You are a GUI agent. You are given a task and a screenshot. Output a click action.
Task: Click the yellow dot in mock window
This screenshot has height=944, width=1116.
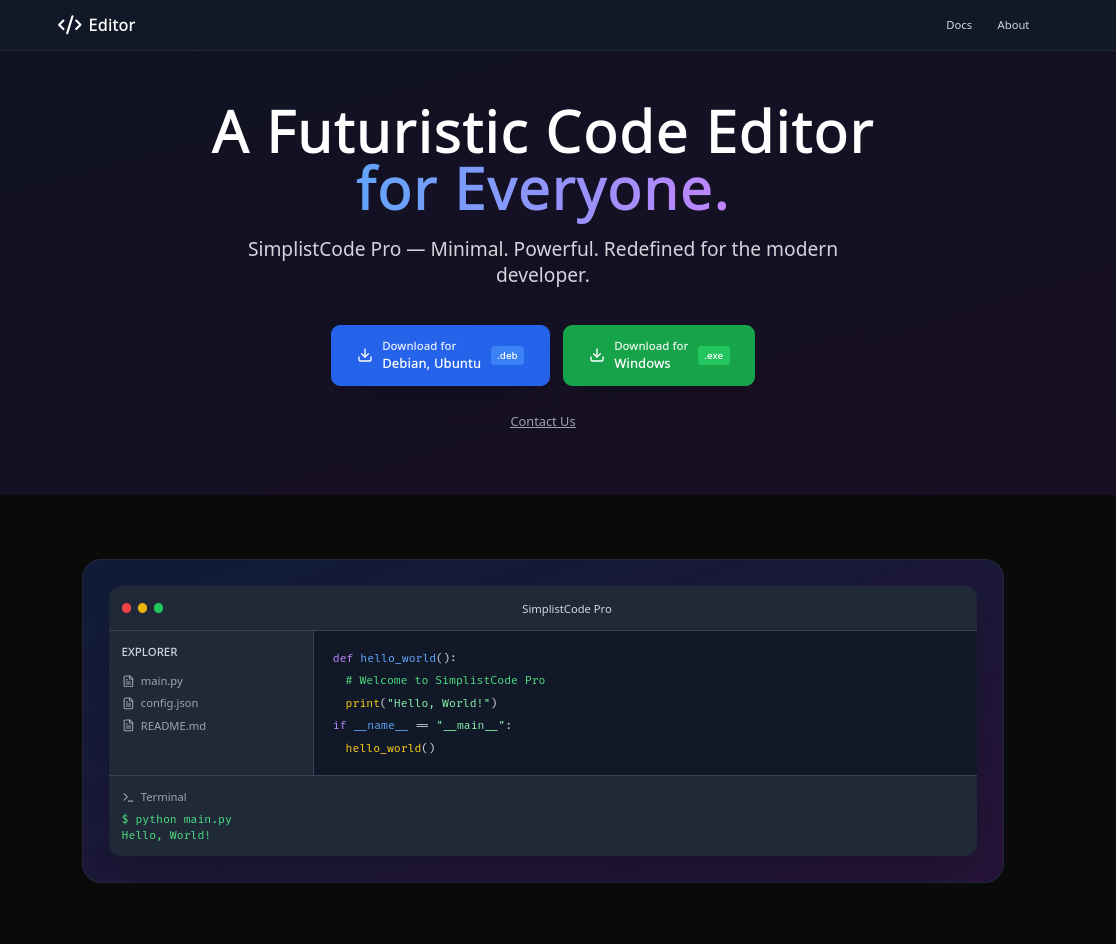pos(142,608)
